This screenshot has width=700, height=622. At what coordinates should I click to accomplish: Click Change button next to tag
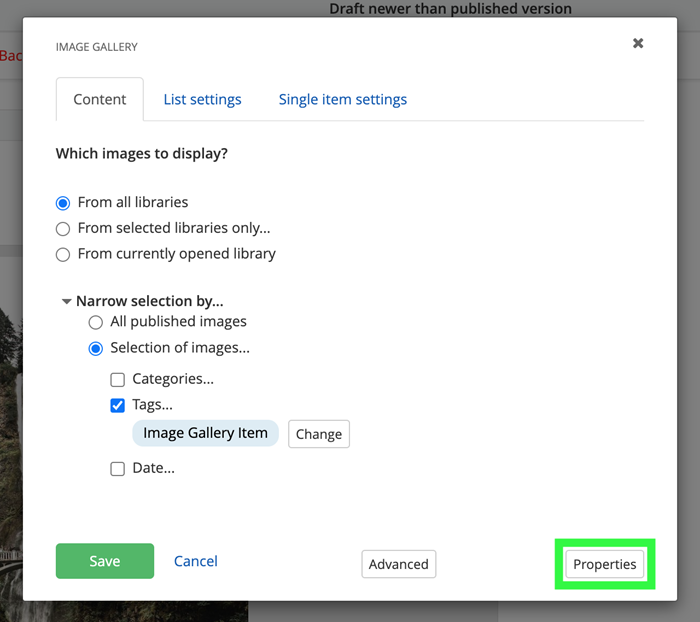(x=319, y=434)
